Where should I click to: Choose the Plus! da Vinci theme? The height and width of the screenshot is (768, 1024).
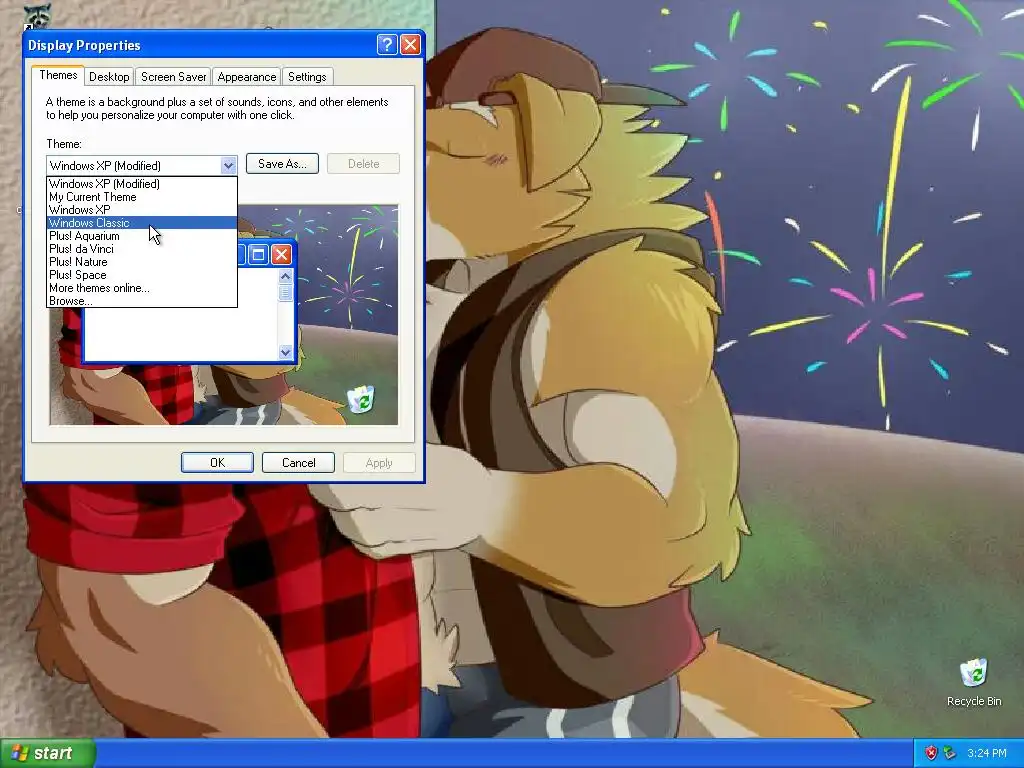point(142,249)
